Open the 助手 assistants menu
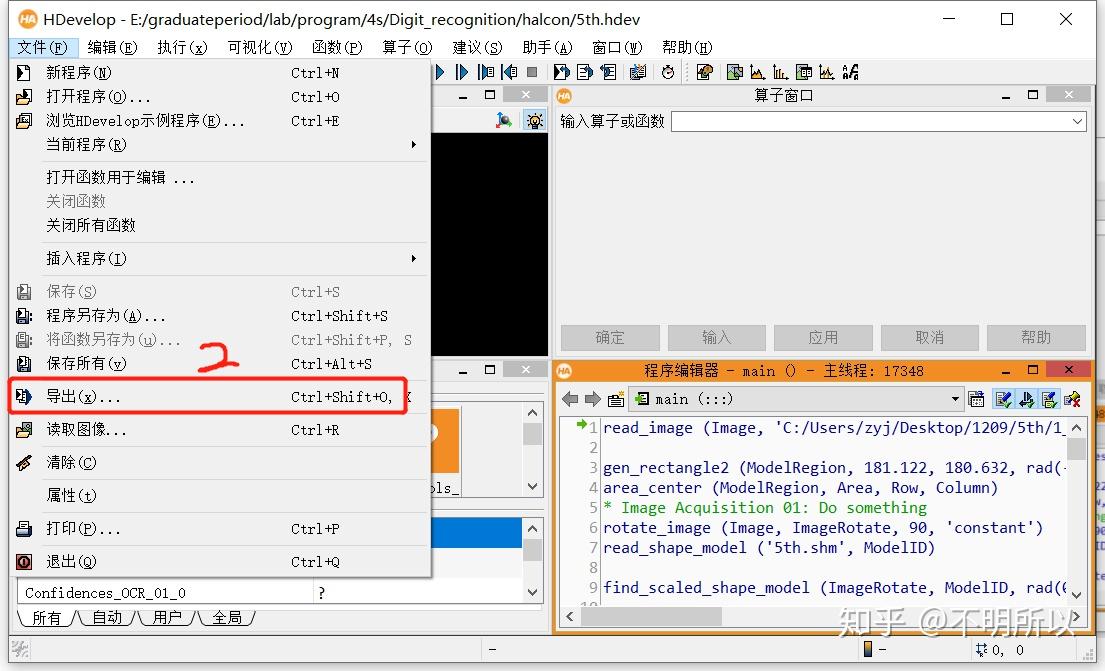This screenshot has height=671, width=1105. 547,47
